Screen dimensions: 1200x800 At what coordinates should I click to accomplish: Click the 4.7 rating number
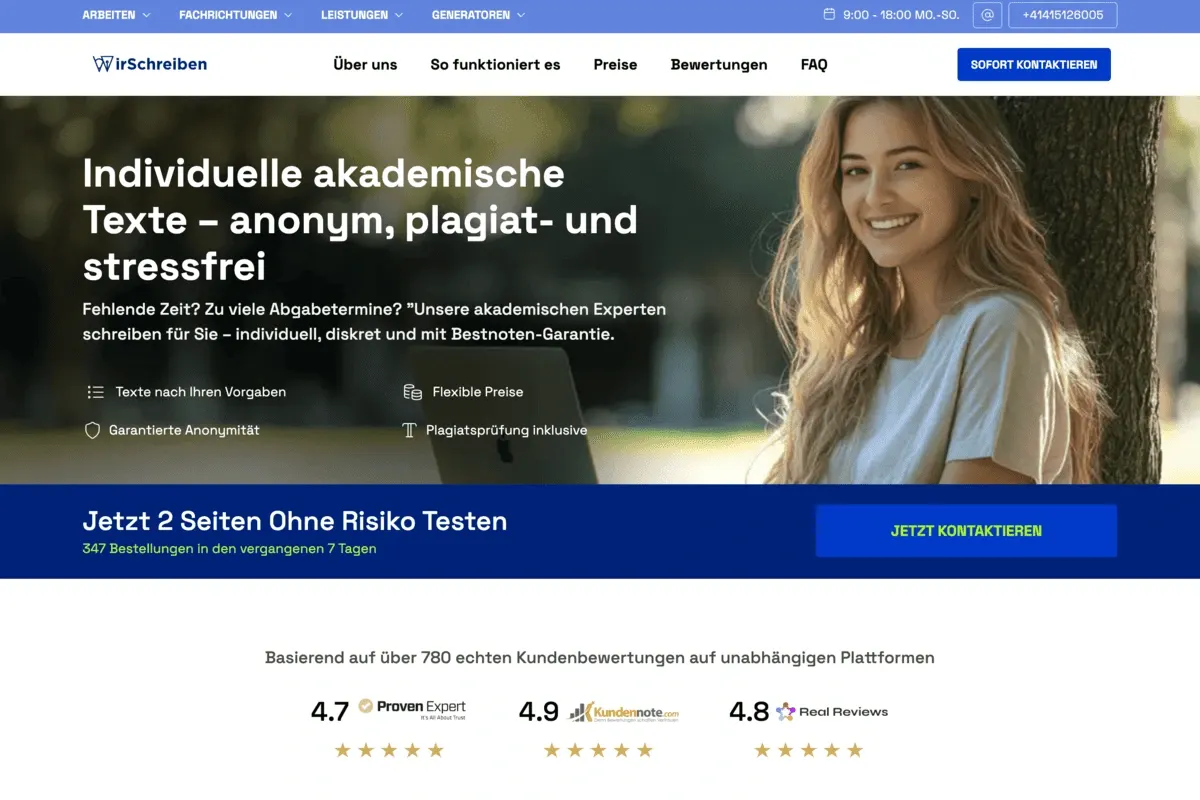pos(330,711)
